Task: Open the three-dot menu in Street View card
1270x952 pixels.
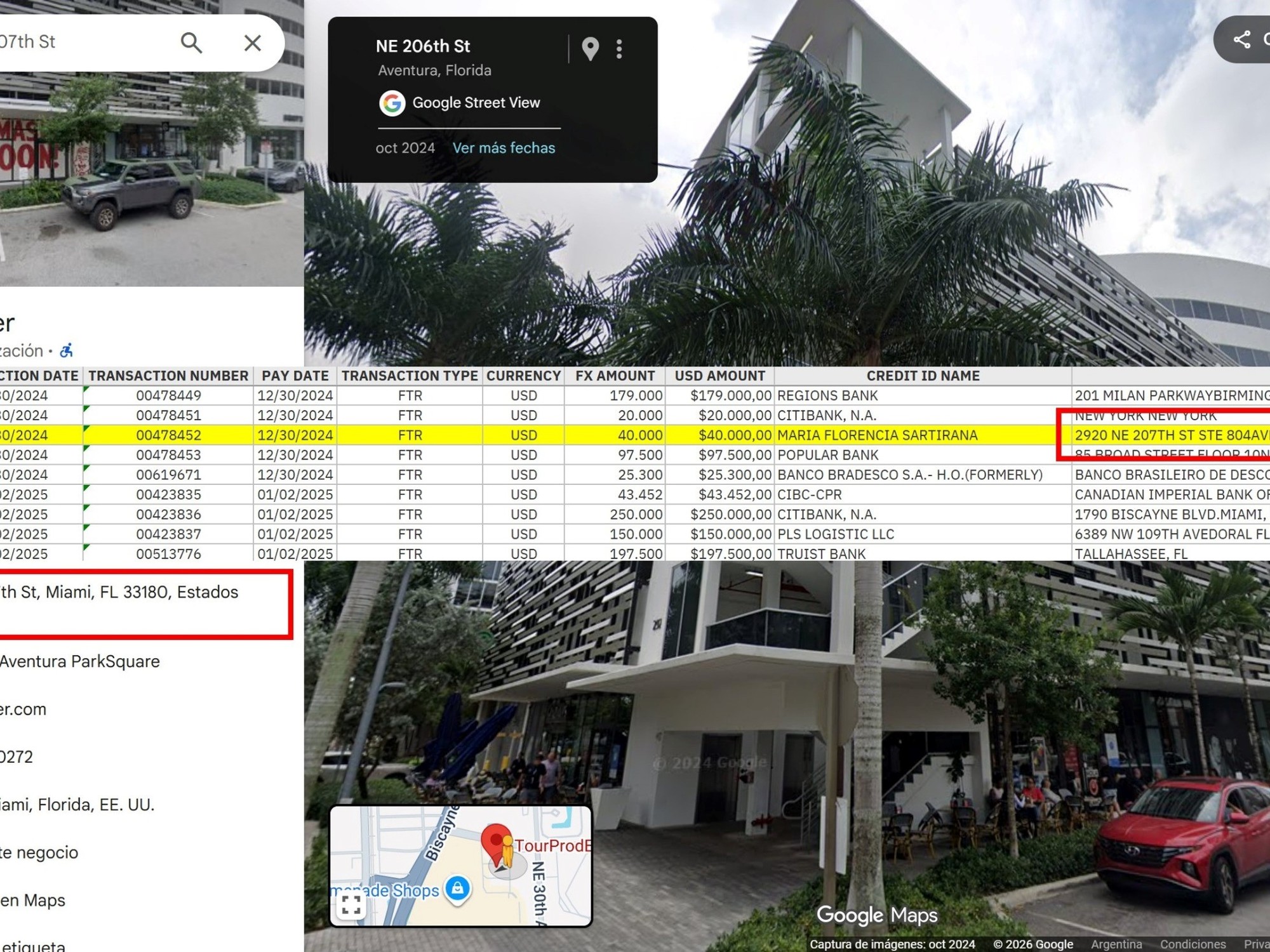Action: (x=619, y=49)
